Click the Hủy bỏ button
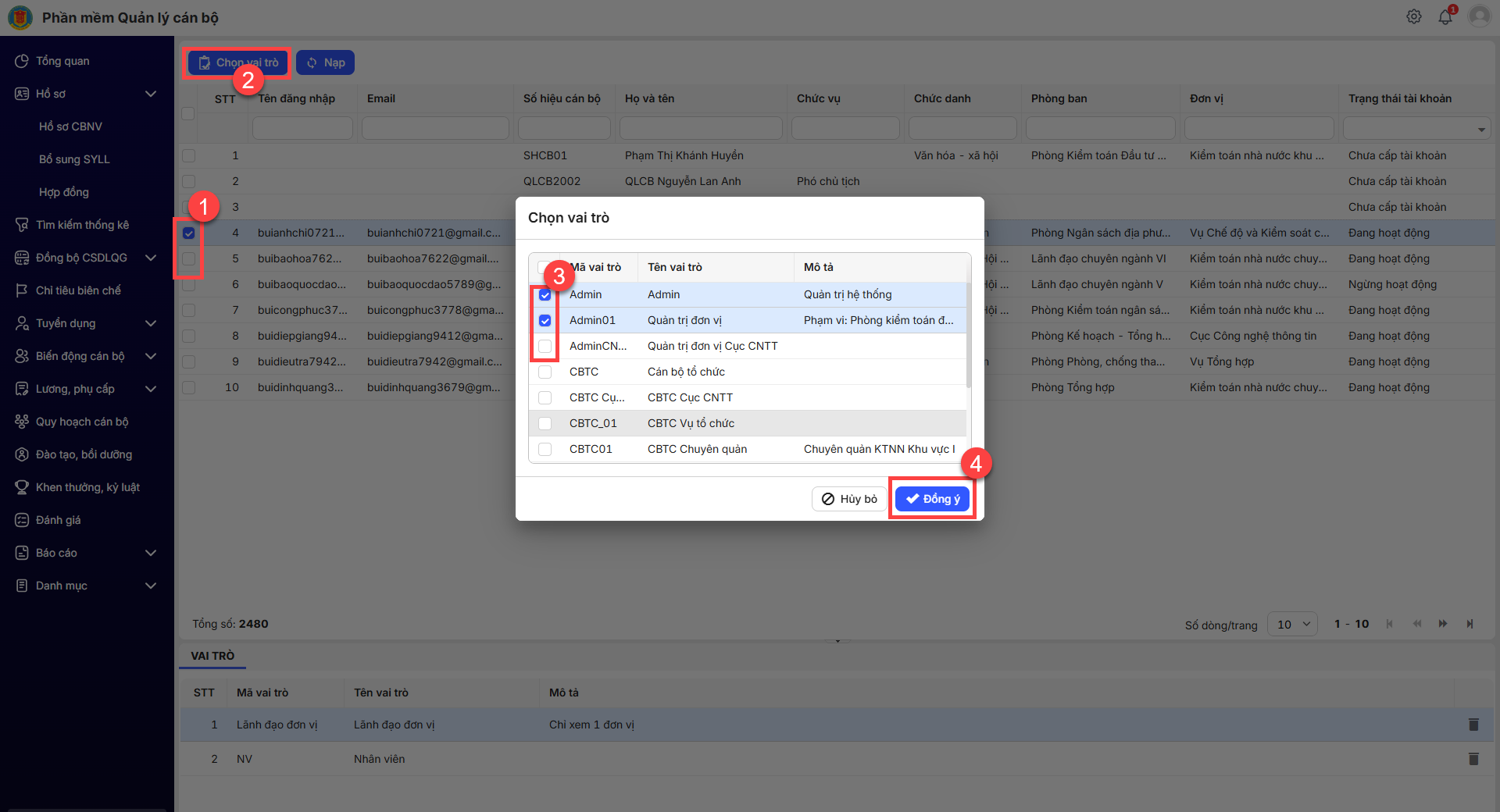This screenshot has height=812, width=1500. 849,499
